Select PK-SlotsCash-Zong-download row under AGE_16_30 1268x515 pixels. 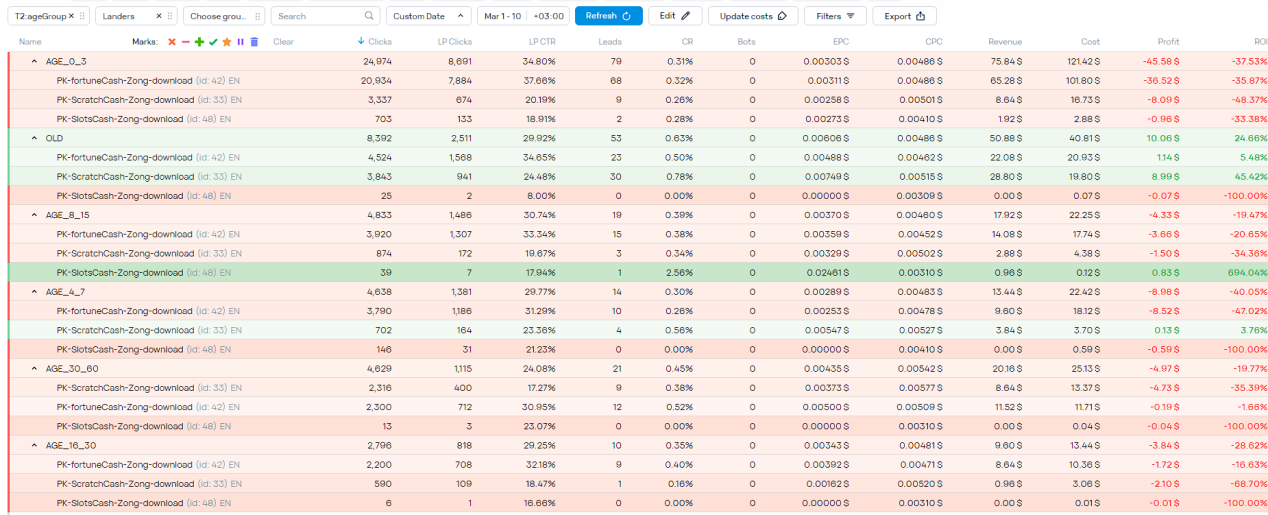tap(638, 503)
